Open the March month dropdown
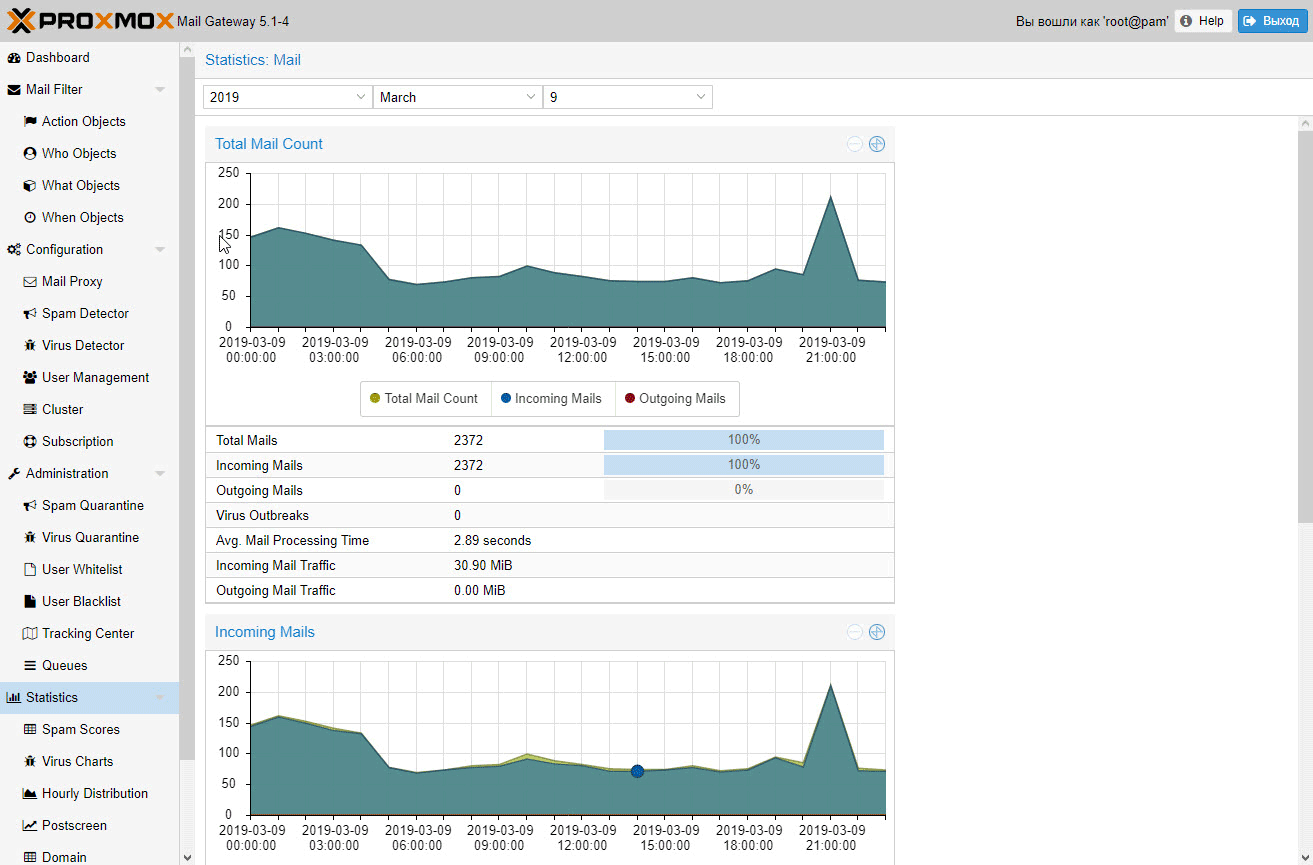 point(457,97)
